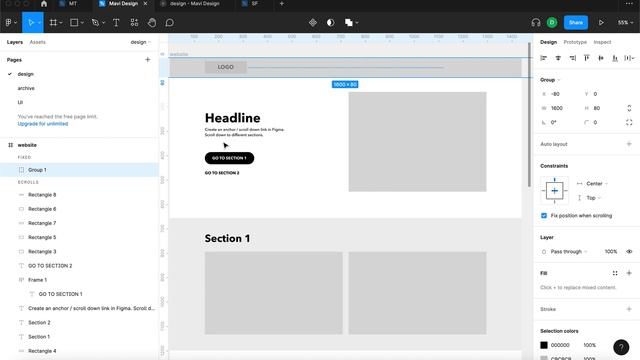
Task: Click the Share button
Action: [x=576, y=22]
